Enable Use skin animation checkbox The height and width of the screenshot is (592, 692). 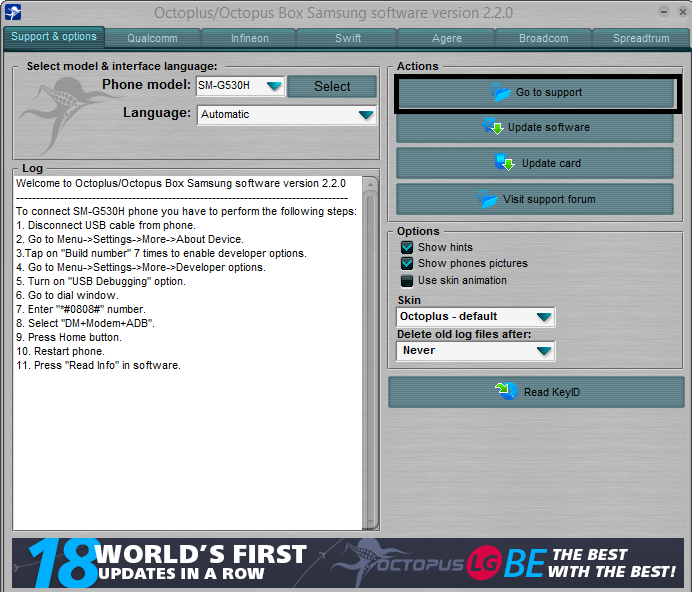click(x=407, y=280)
